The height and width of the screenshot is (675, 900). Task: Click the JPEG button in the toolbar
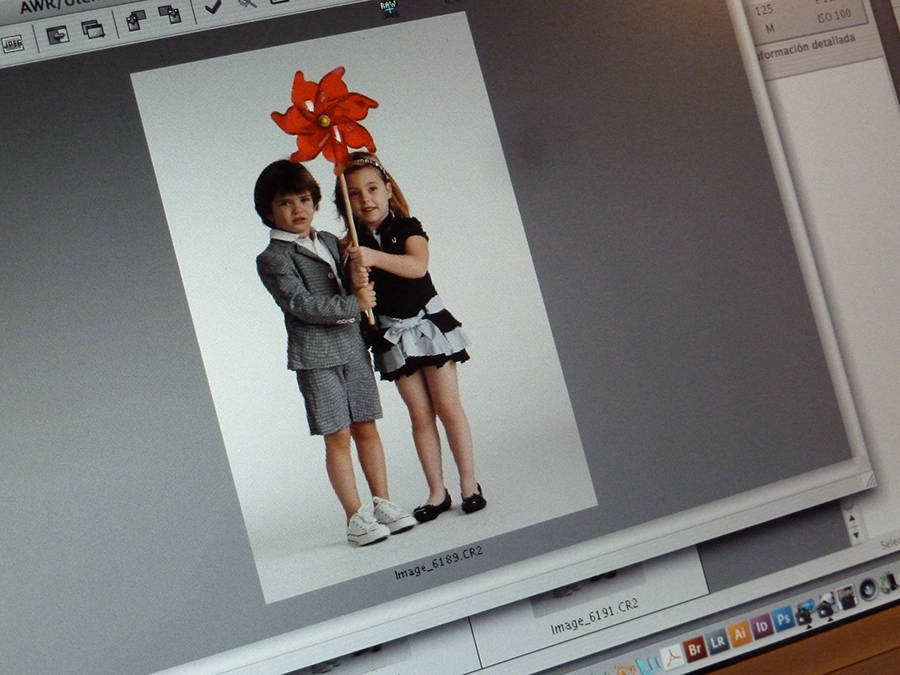coord(12,43)
